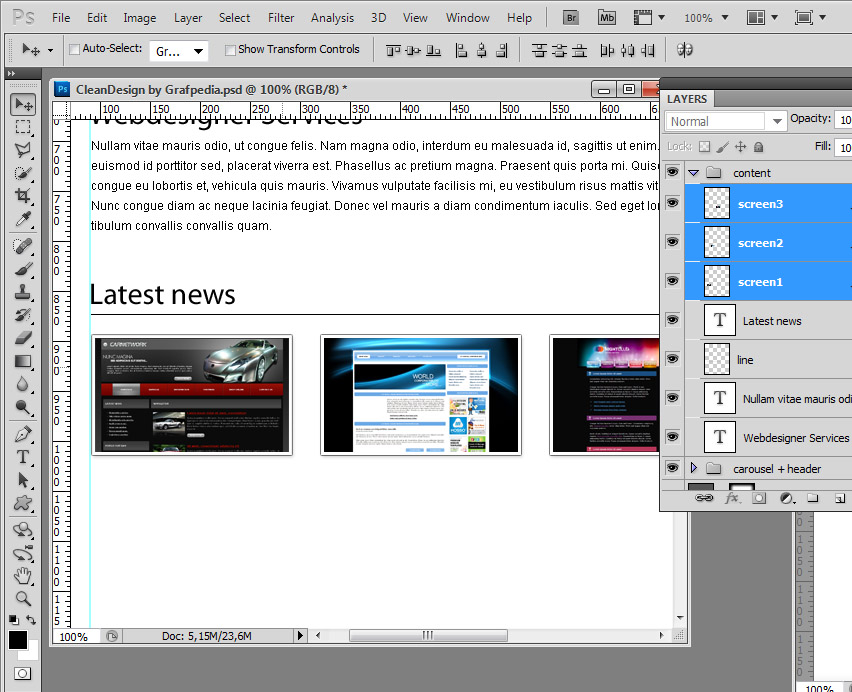852x692 pixels.
Task: Select the Path Selection tool
Action: click(x=23, y=480)
